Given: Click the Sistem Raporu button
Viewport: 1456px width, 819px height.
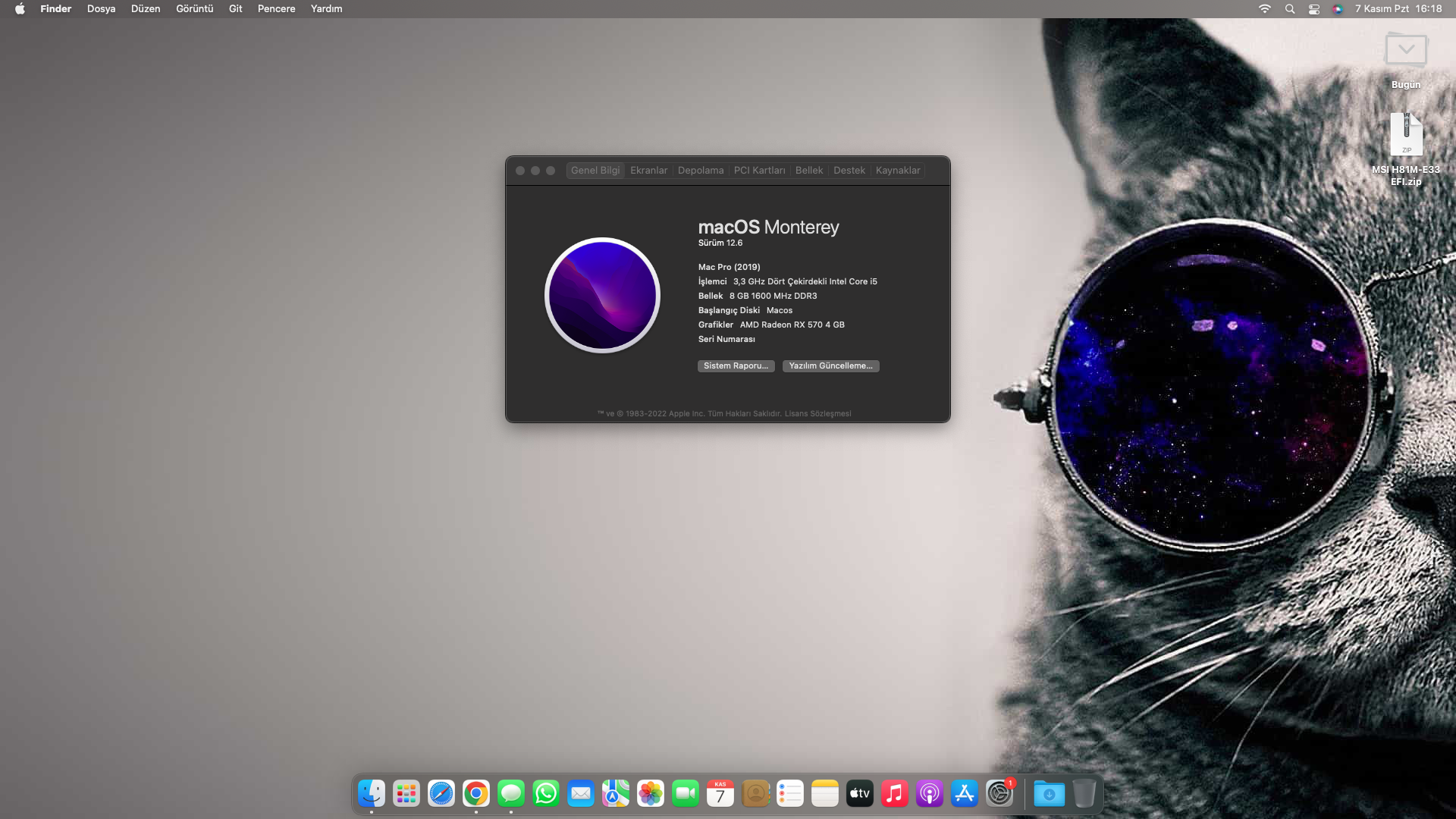Looking at the screenshot, I should coord(736,366).
